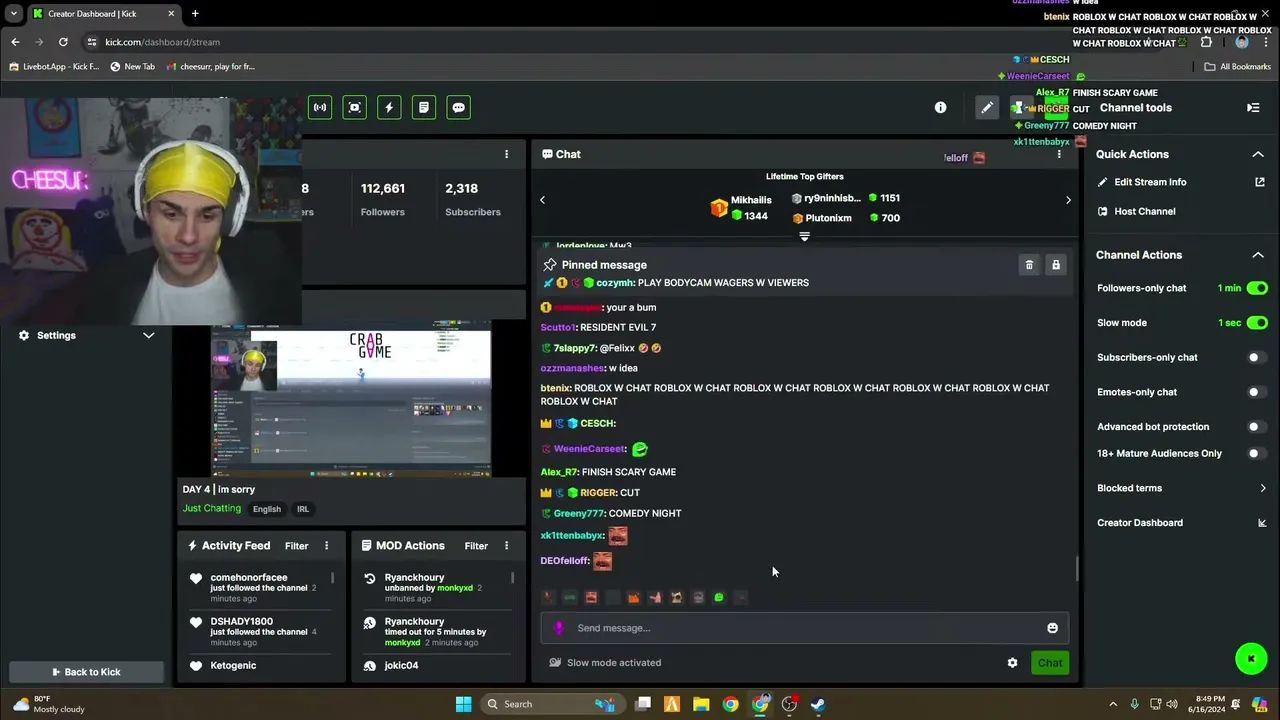This screenshot has width=1280, height=720.
Task: Show previous Top Gifters with left arrow
Action: point(543,200)
